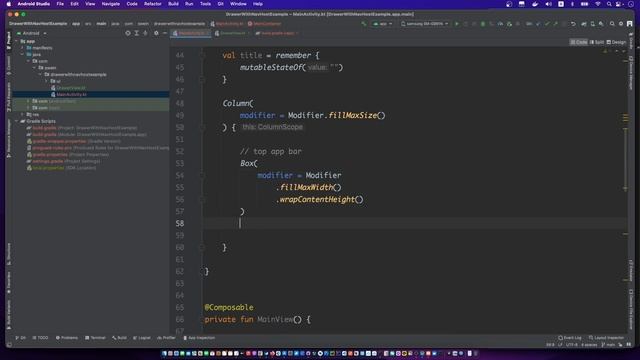Open the 'app' run configuration dropdown
This screenshot has width=640, height=360.
[x=382, y=24]
